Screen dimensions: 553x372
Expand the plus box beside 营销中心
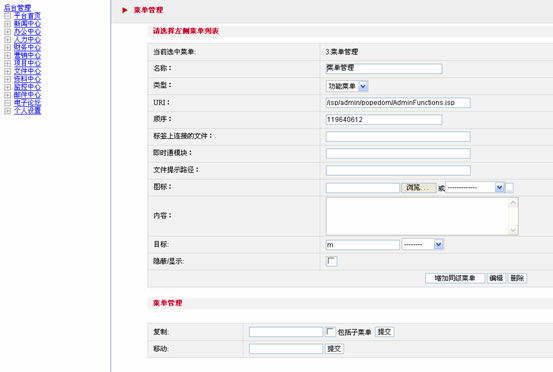[7, 55]
